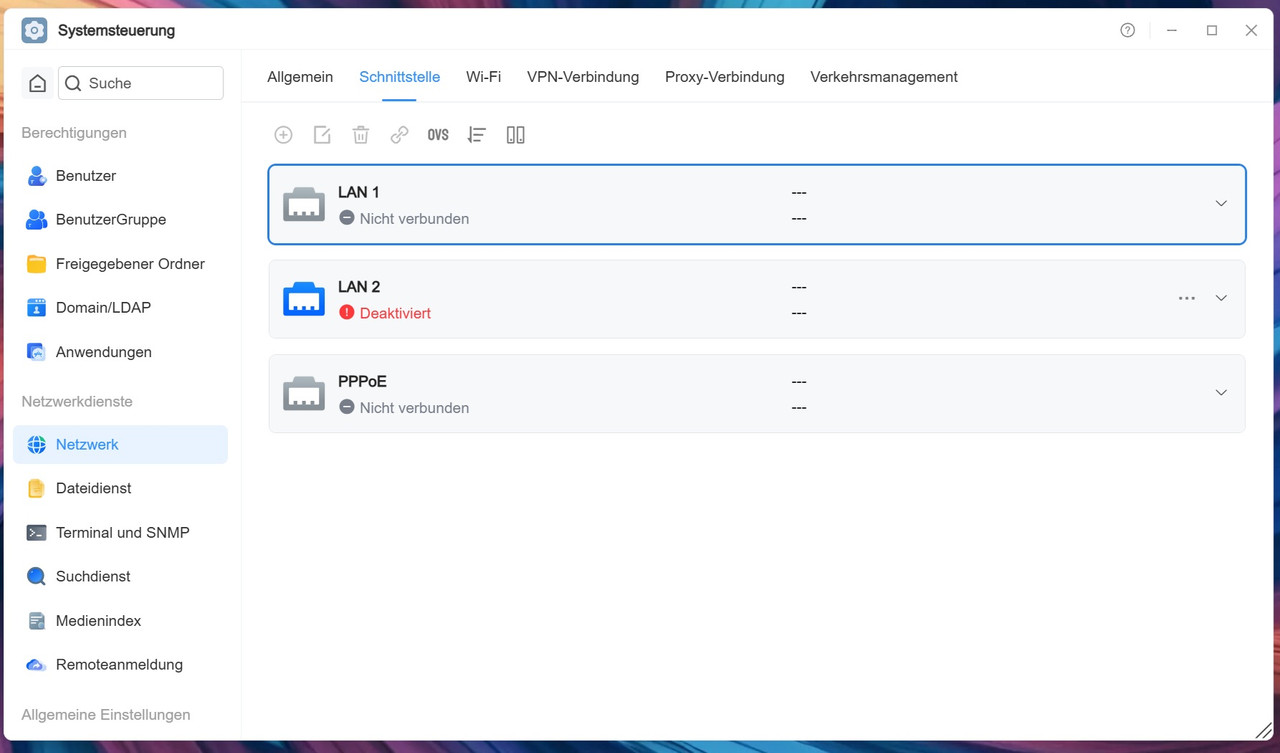Select Freigegebener Ordner in the sidebar
Viewport: 1280px width, 753px height.
coord(121,264)
